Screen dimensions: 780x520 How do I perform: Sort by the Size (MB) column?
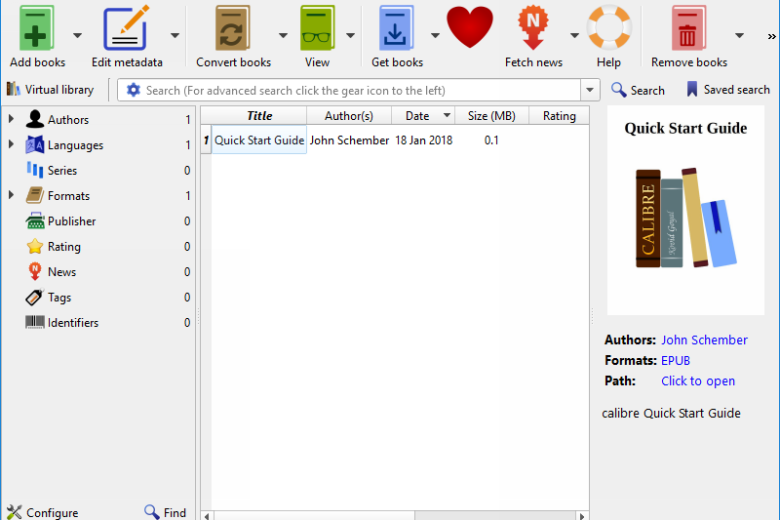click(491, 115)
